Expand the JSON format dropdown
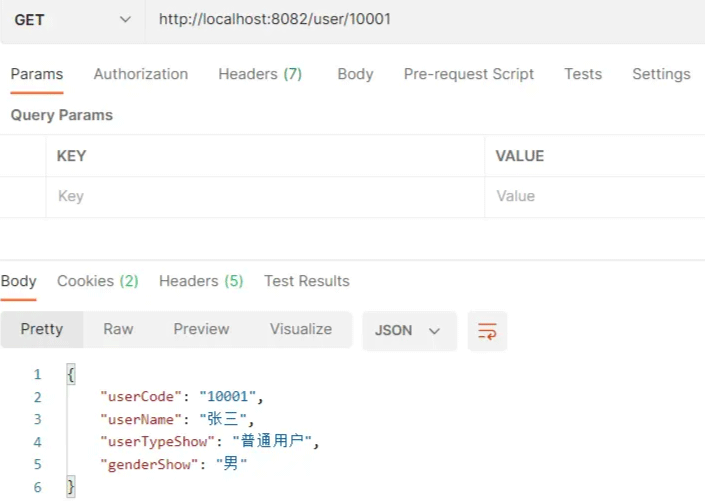The height and width of the screenshot is (503, 705). pos(408,331)
